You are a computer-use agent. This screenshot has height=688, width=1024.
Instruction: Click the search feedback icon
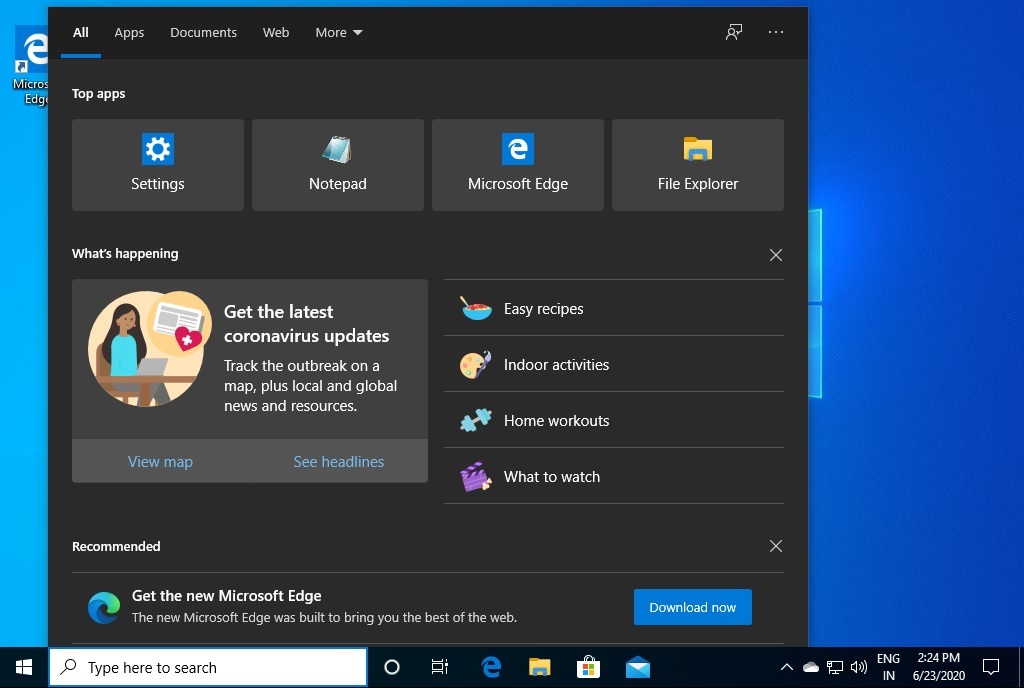click(x=734, y=32)
